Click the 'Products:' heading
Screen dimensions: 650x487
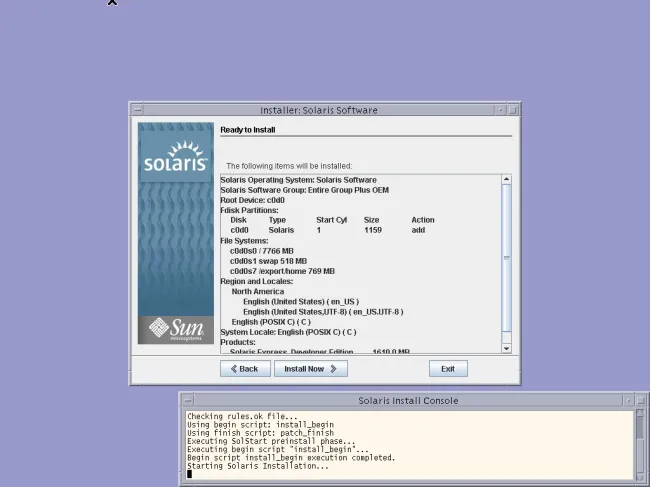[238, 342]
